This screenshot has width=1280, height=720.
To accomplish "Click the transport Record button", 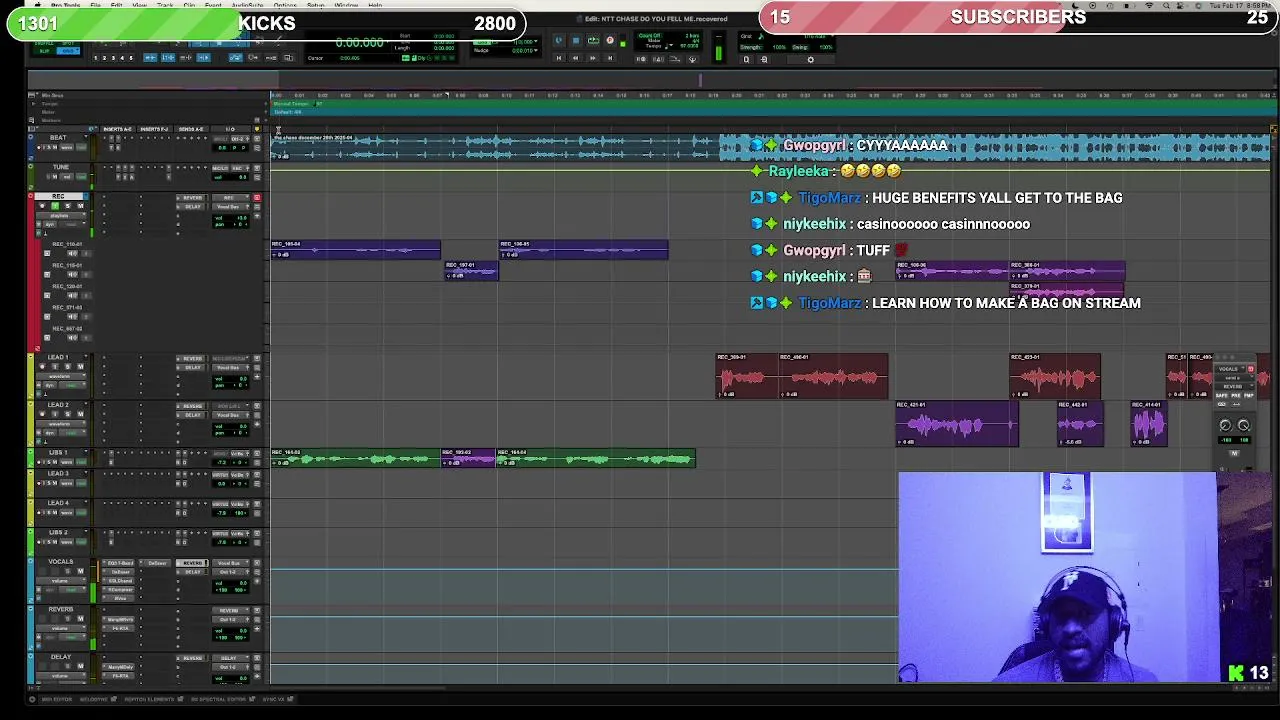I will pyautogui.click(x=610, y=41).
